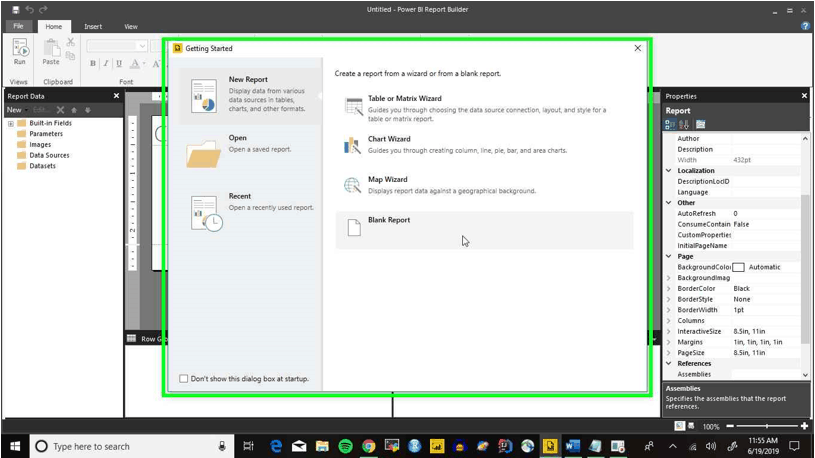Click the font color A icon

(135, 63)
